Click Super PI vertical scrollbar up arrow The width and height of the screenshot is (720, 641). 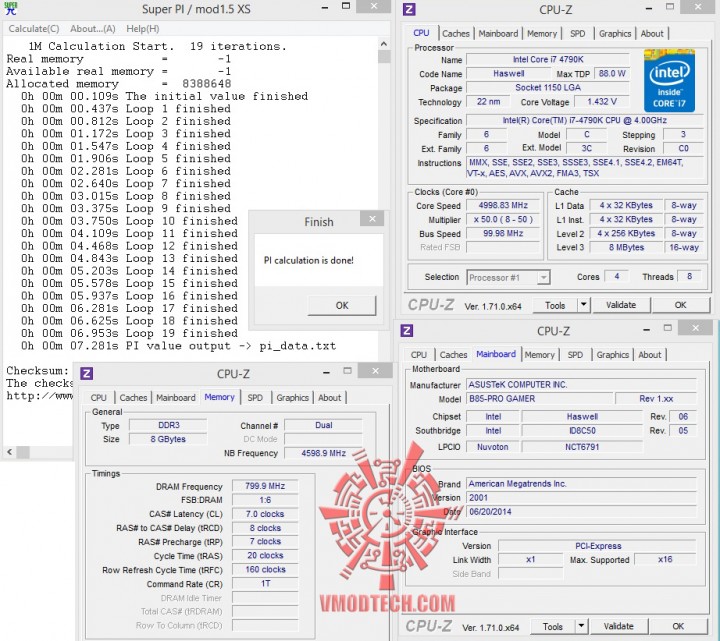(384, 44)
